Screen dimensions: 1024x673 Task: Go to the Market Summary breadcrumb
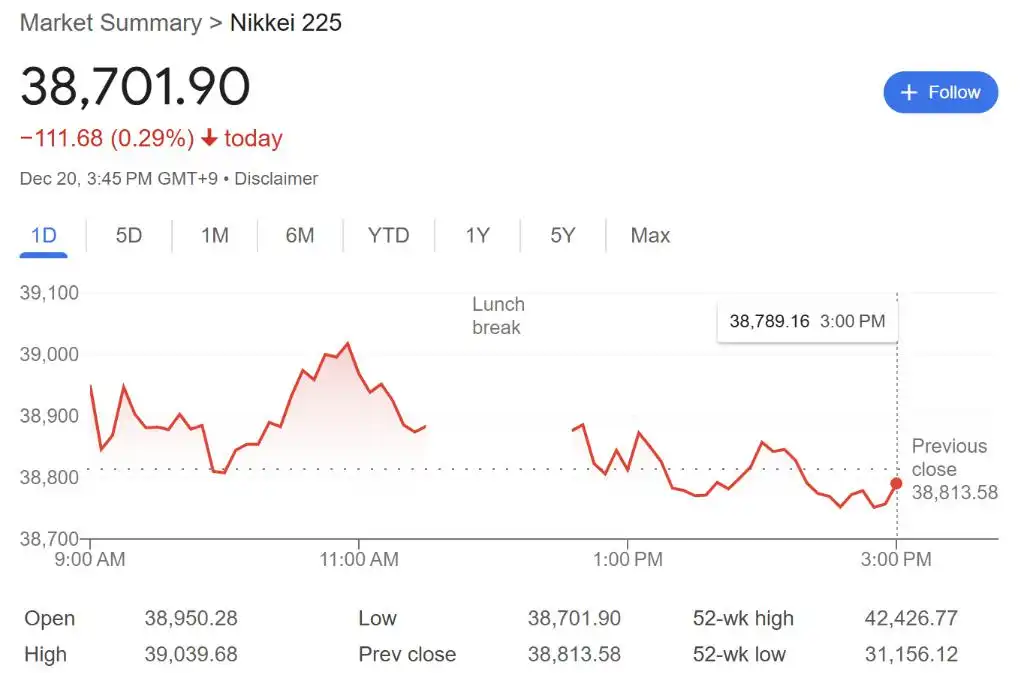tap(111, 23)
